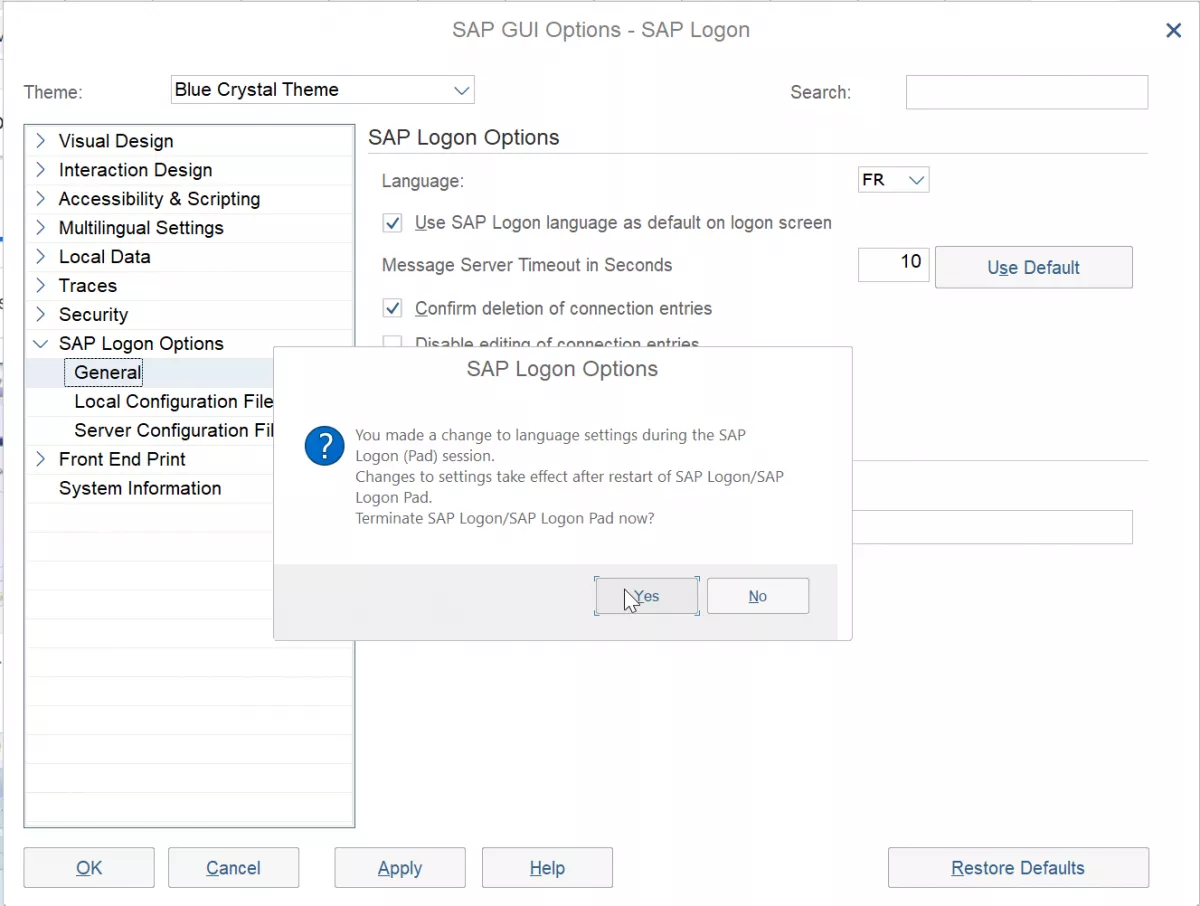Click the SAP Logon Options section heading
This screenshot has width=1200, height=906.
click(x=464, y=138)
